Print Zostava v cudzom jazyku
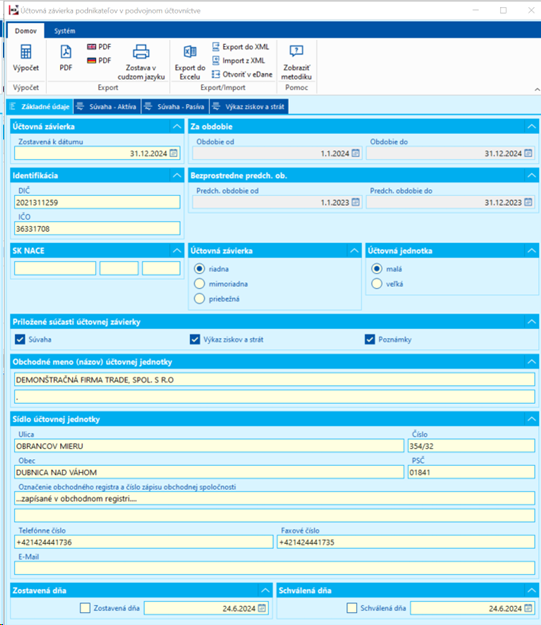The height and width of the screenshot is (625, 541). (141, 62)
